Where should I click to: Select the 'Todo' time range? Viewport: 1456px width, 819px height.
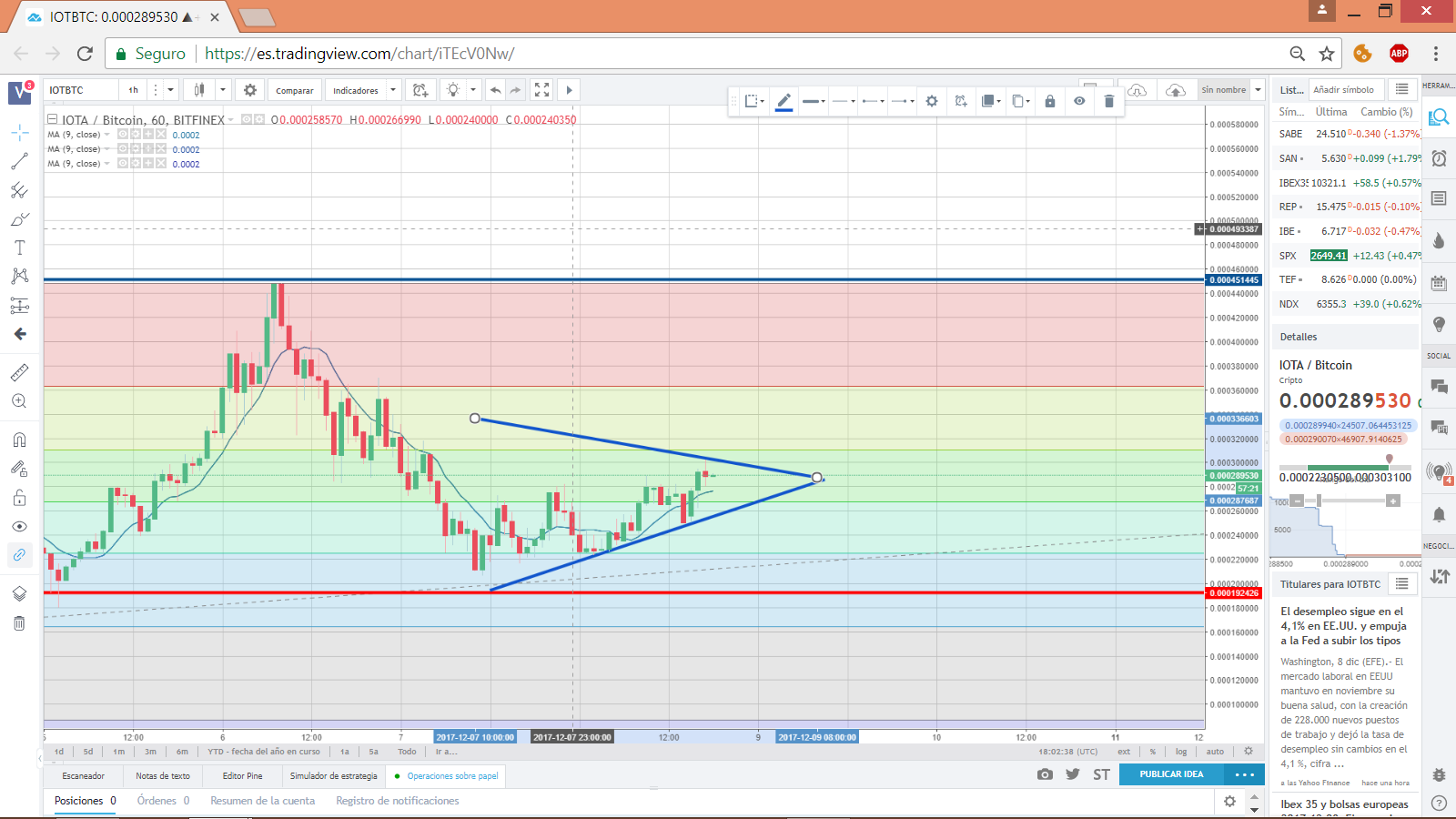coord(407,752)
